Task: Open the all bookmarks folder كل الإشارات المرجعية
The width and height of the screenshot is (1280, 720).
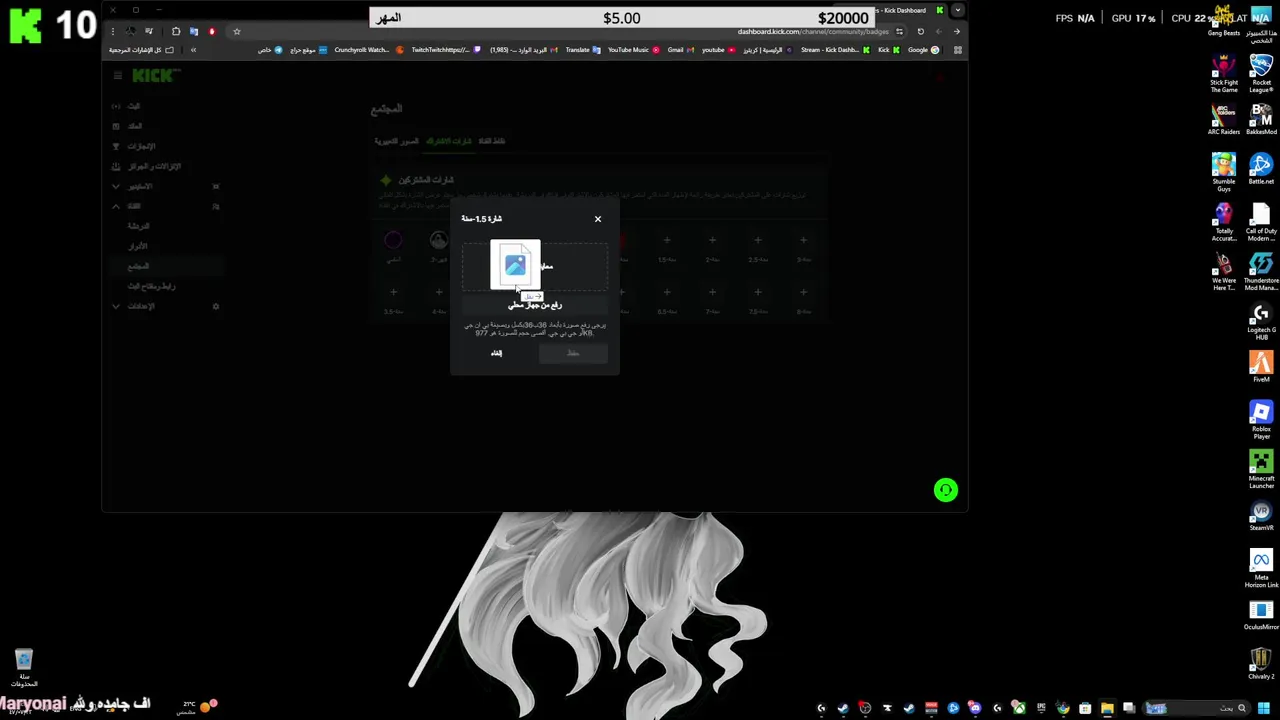Action: [141, 50]
